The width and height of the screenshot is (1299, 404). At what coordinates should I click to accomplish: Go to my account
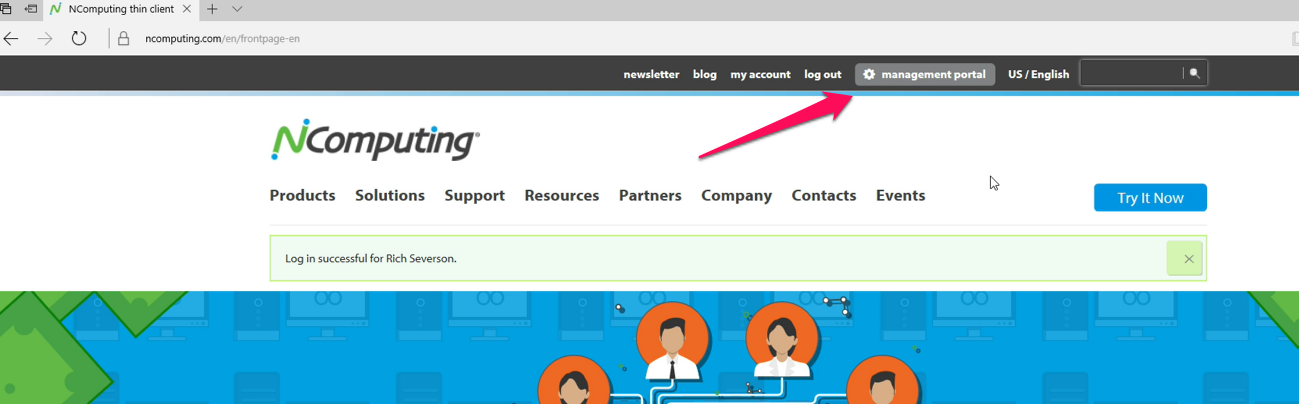click(x=760, y=74)
